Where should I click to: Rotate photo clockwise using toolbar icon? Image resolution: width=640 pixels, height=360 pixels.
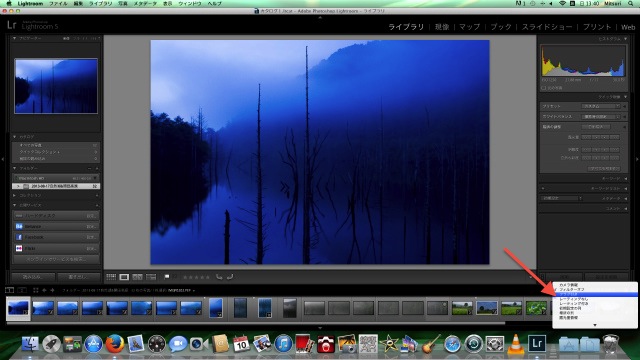230,277
